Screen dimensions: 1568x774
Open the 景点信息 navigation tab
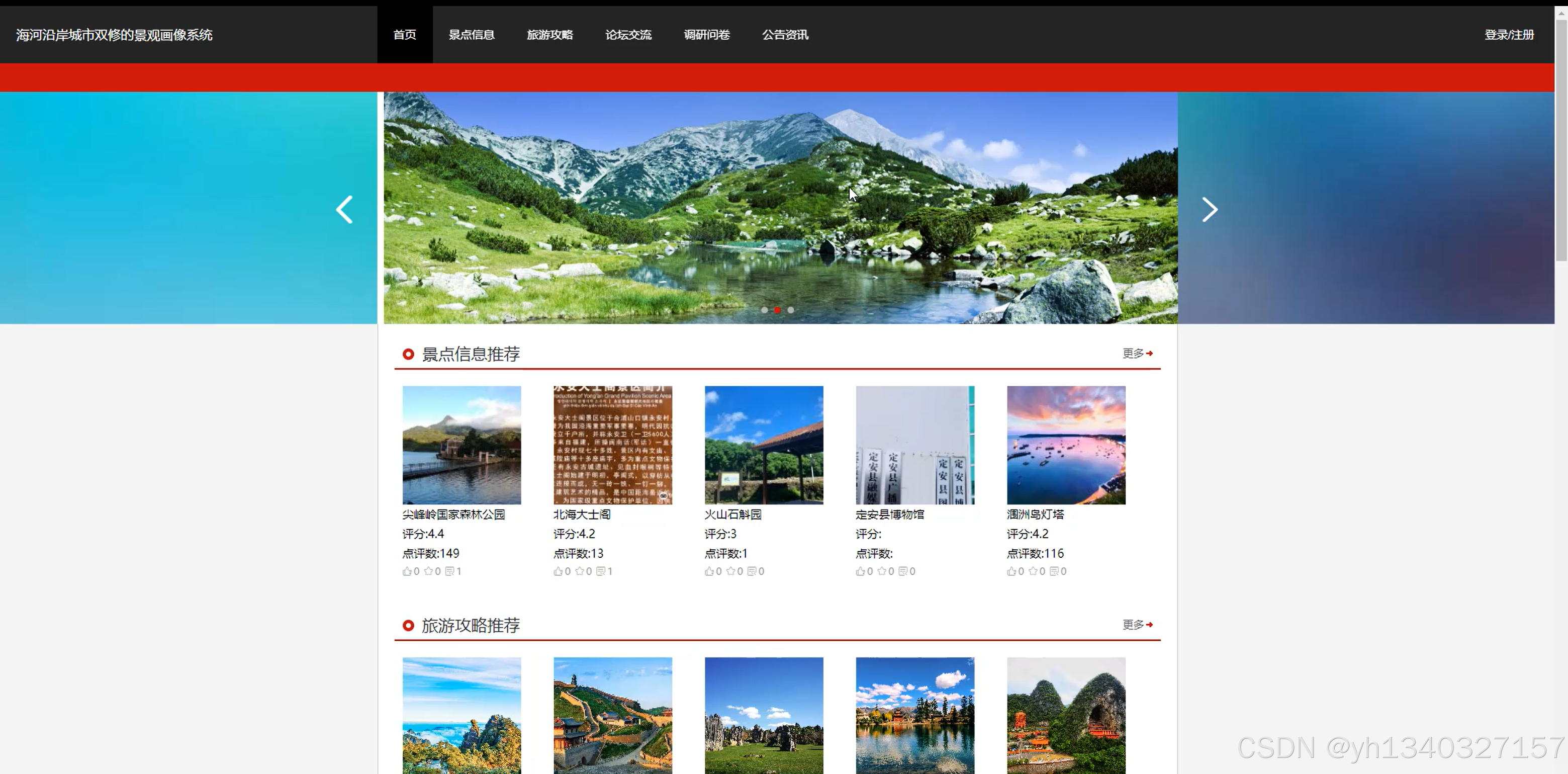[x=471, y=35]
